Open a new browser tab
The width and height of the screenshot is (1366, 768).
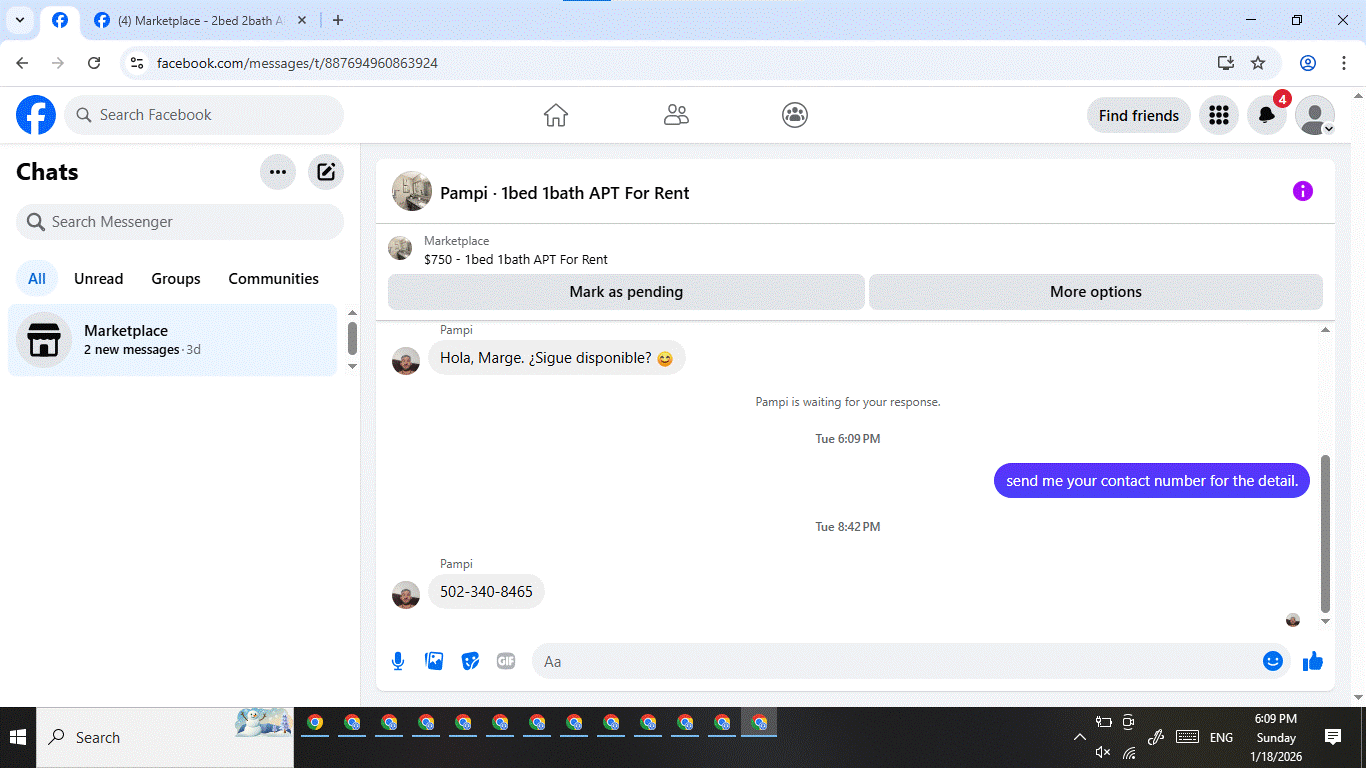(x=338, y=20)
